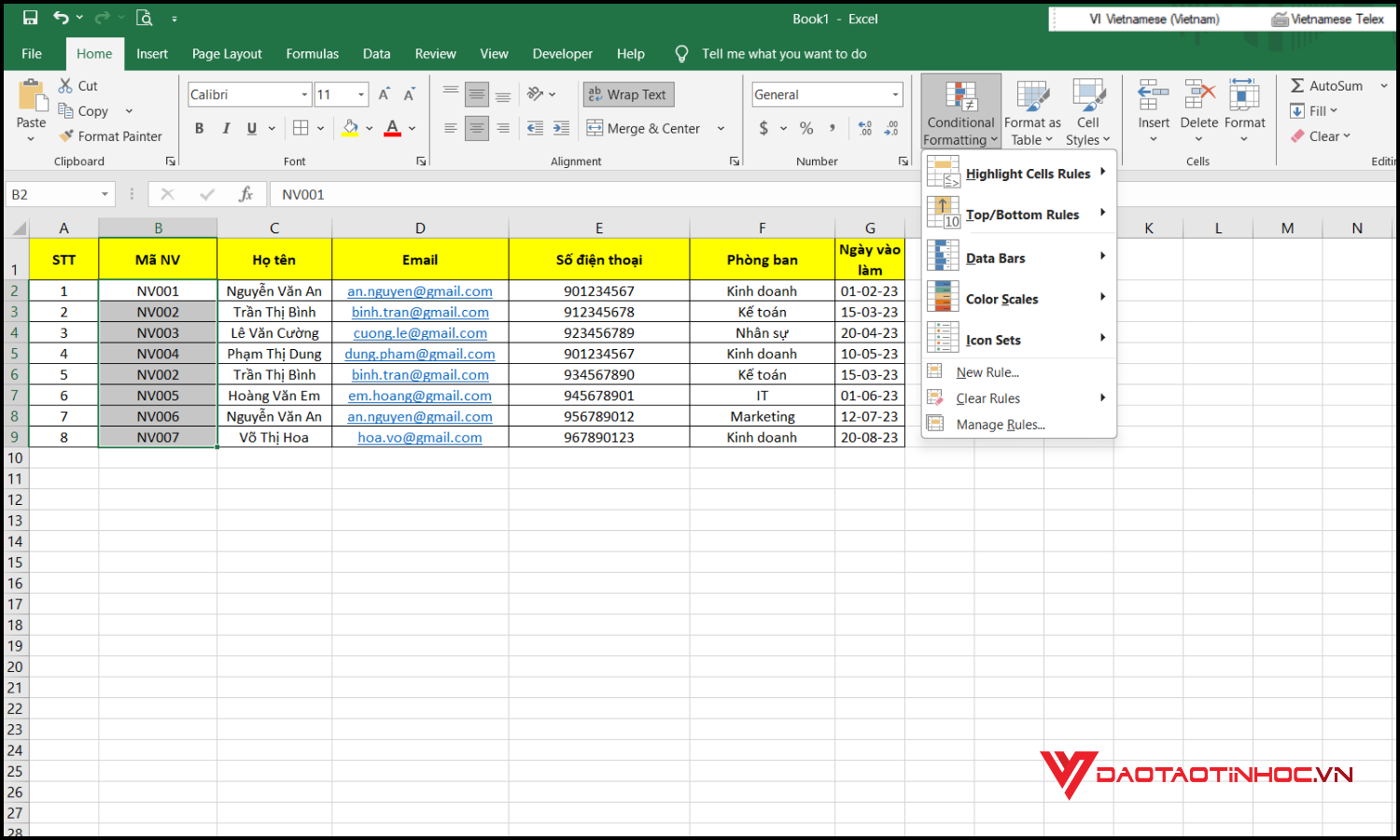Toggle middle vertical alignment
The width and height of the screenshot is (1400, 840).
(x=476, y=94)
